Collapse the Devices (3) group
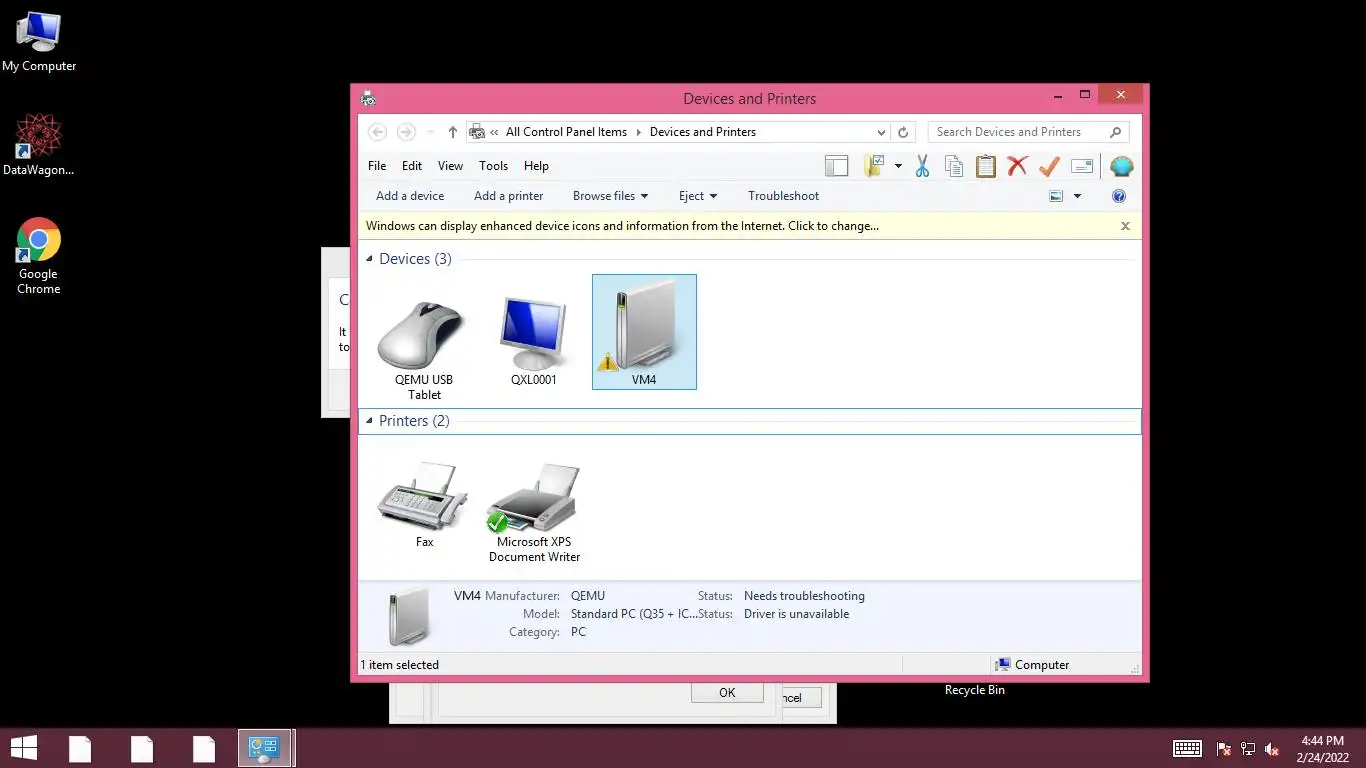Viewport: 1366px width, 768px height. pos(369,259)
